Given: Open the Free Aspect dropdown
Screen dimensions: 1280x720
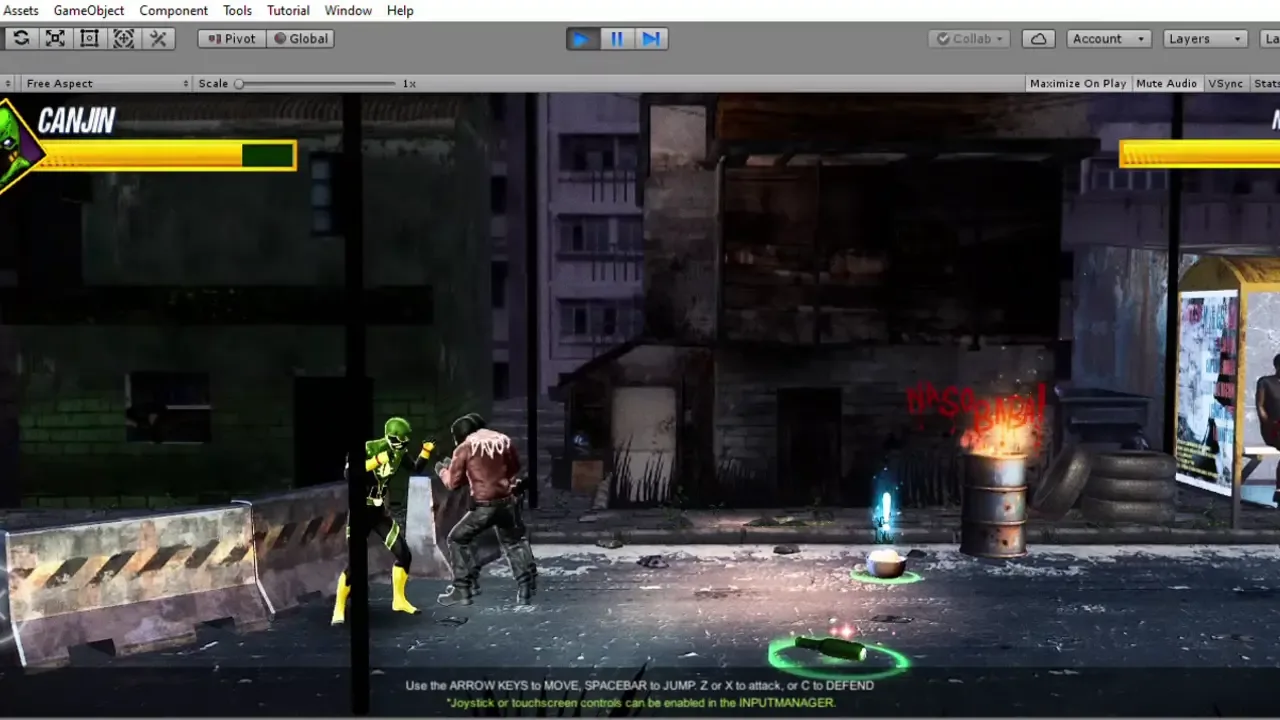Looking at the screenshot, I should pyautogui.click(x=106, y=83).
